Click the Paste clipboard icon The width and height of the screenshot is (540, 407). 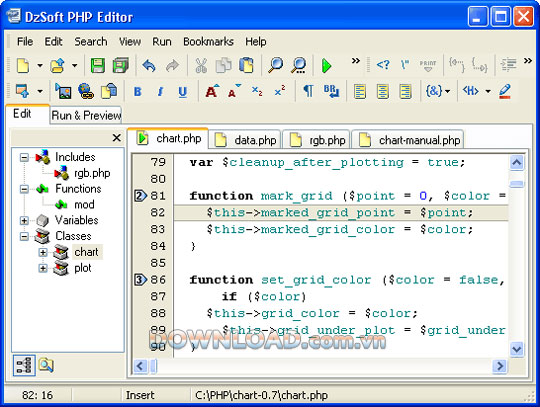[246, 65]
